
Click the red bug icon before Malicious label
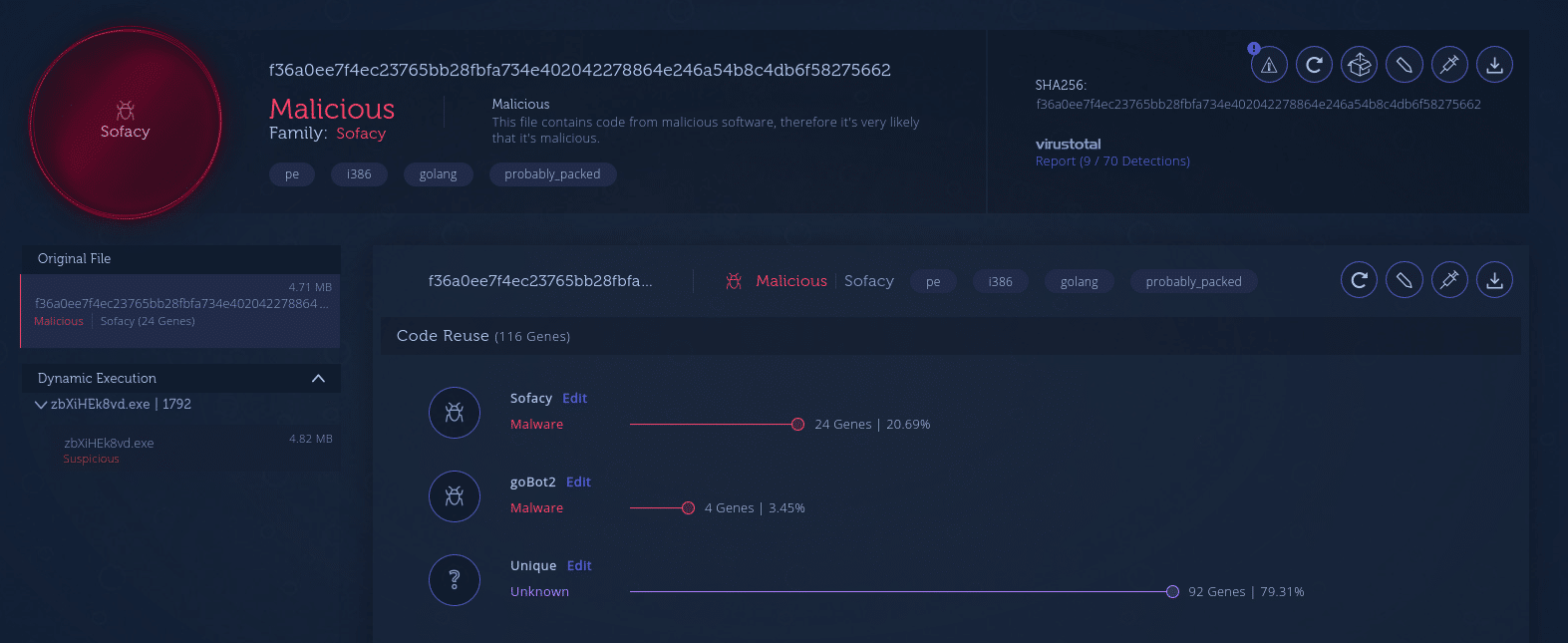[734, 281]
